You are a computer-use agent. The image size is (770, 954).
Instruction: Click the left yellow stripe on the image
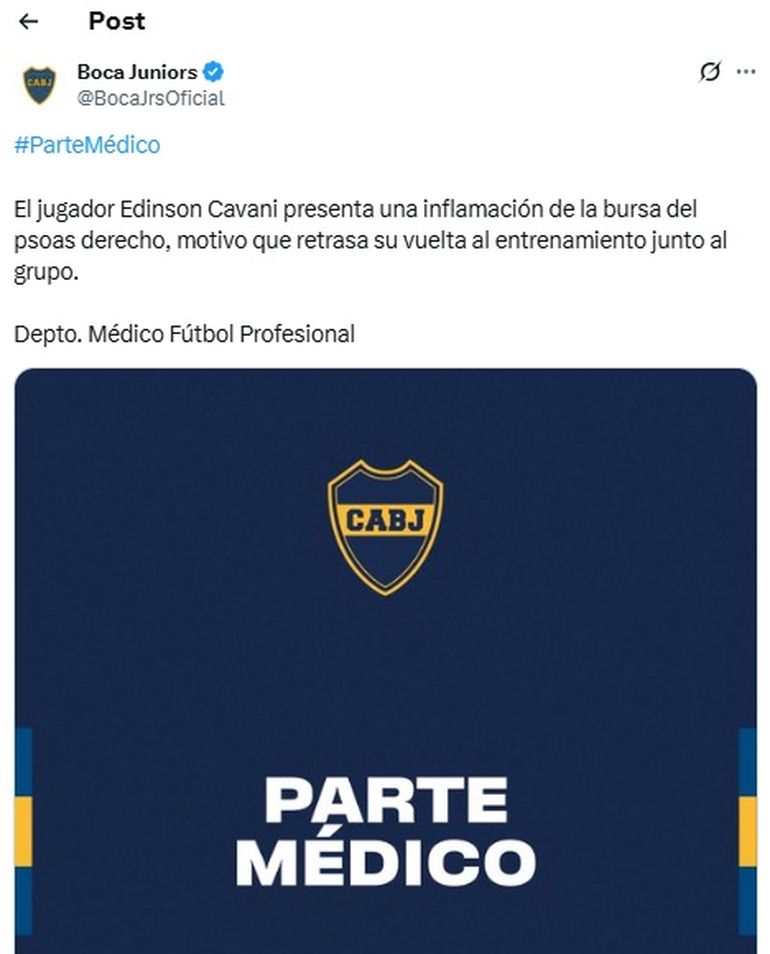tap(23, 830)
